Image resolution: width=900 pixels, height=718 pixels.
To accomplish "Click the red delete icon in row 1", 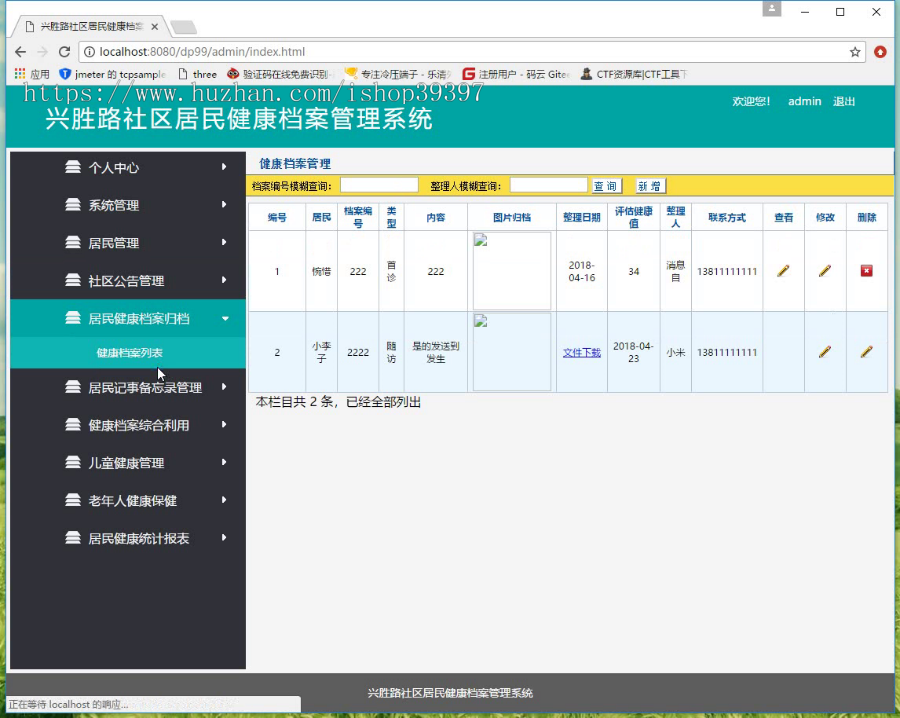I will (867, 271).
